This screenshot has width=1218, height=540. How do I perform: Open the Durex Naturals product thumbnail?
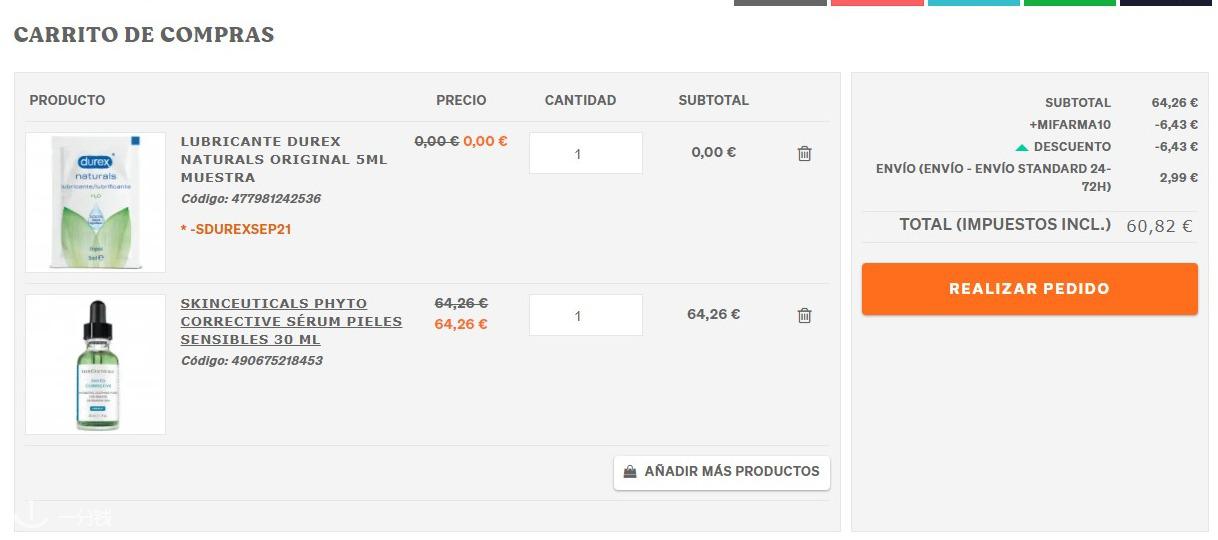[95, 203]
